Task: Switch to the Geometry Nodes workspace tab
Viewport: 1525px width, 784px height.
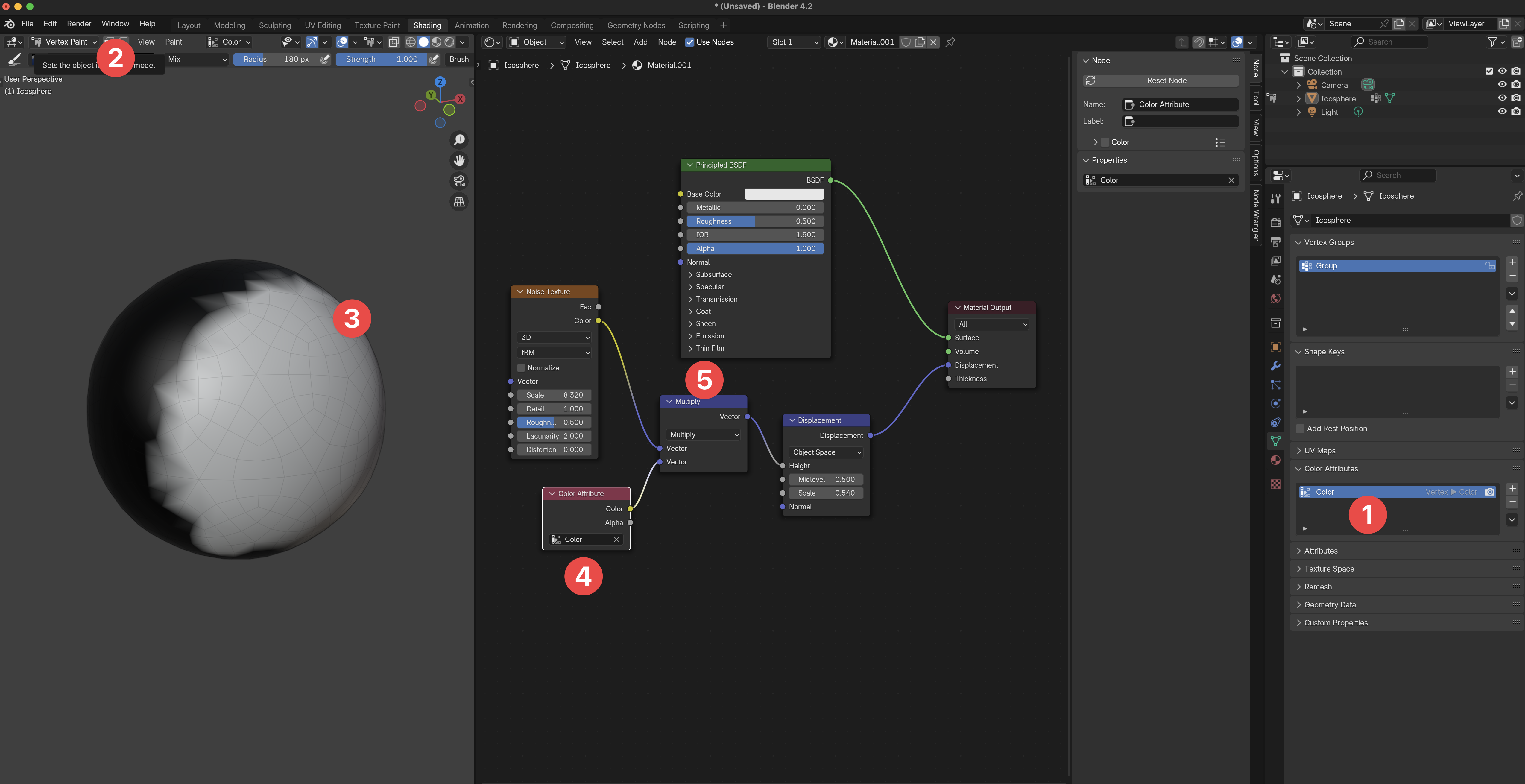Action: [636, 25]
